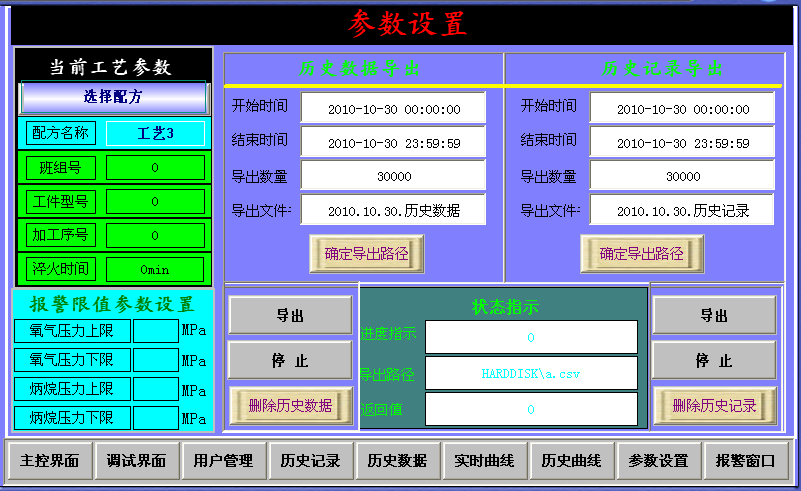Image resolution: width=801 pixels, height=491 pixels.
Task: Click the 删除历史记录 button
Action: 715,406
